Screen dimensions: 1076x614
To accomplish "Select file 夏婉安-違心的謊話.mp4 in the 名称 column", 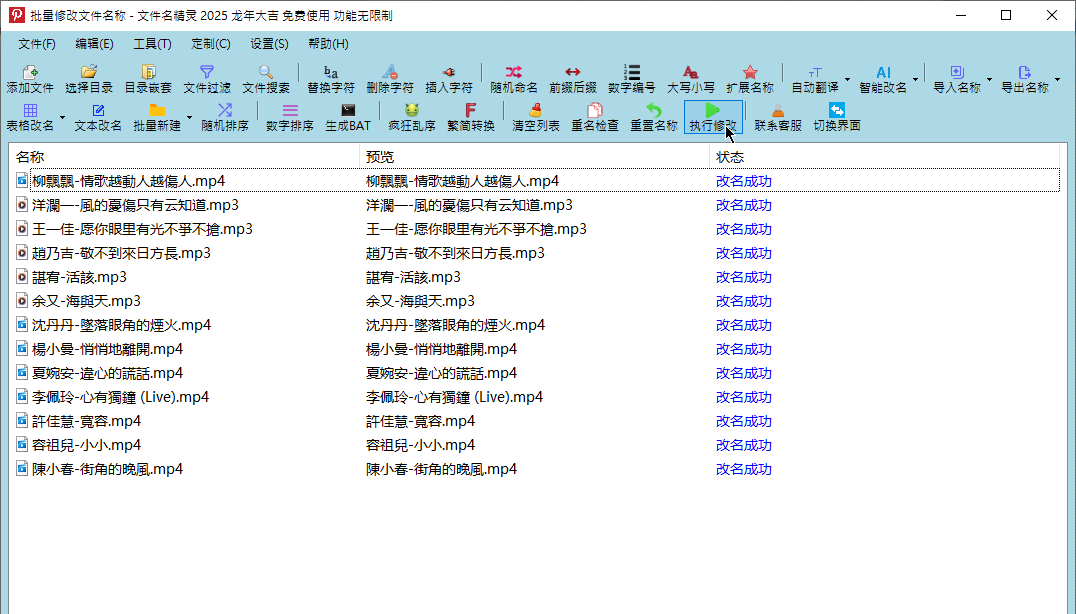I will (108, 373).
